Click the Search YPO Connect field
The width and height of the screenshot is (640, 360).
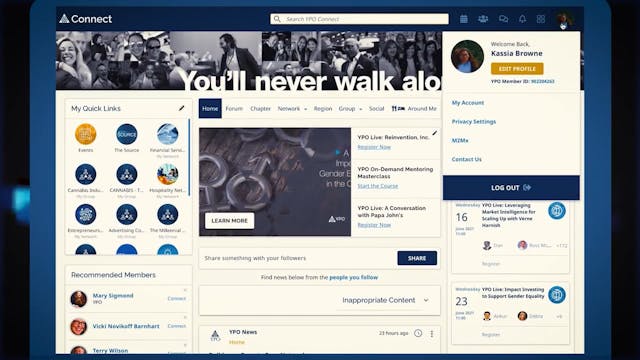pos(359,19)
